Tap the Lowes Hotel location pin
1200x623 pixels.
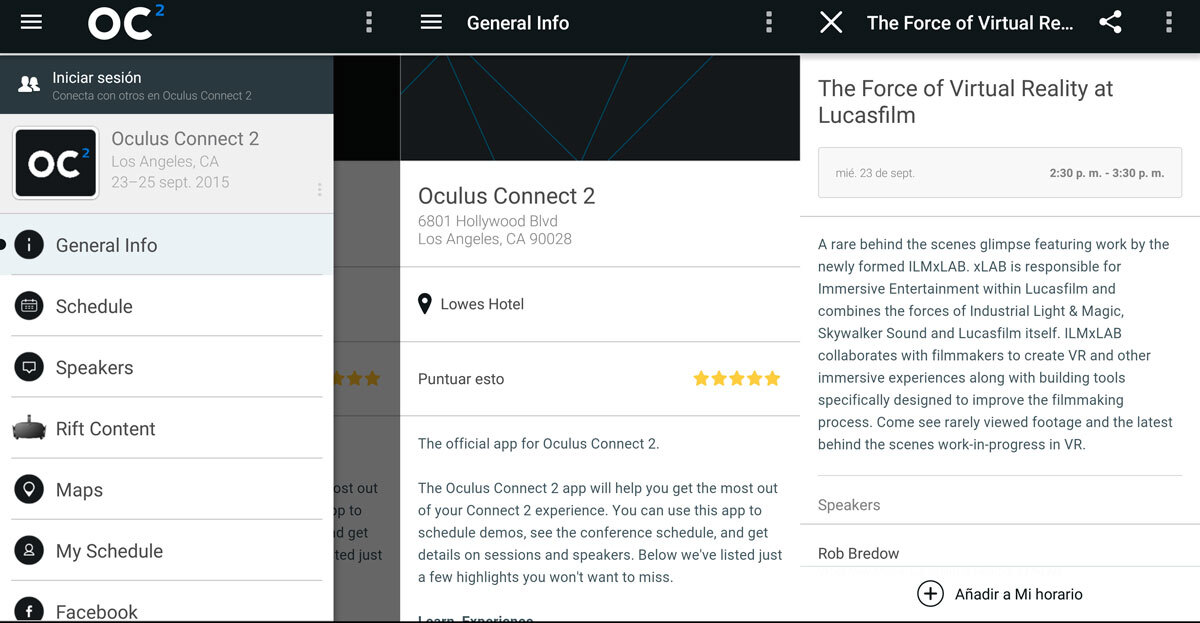click(425, 304)
